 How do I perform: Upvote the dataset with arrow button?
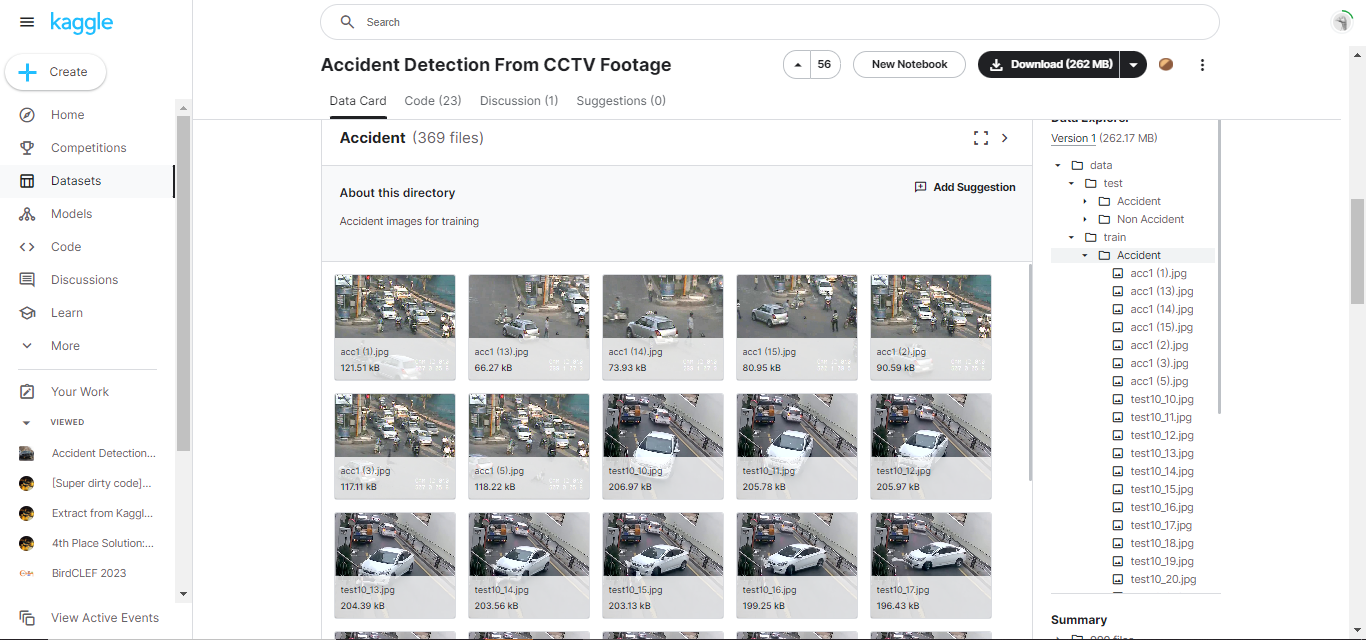(797, 65)
